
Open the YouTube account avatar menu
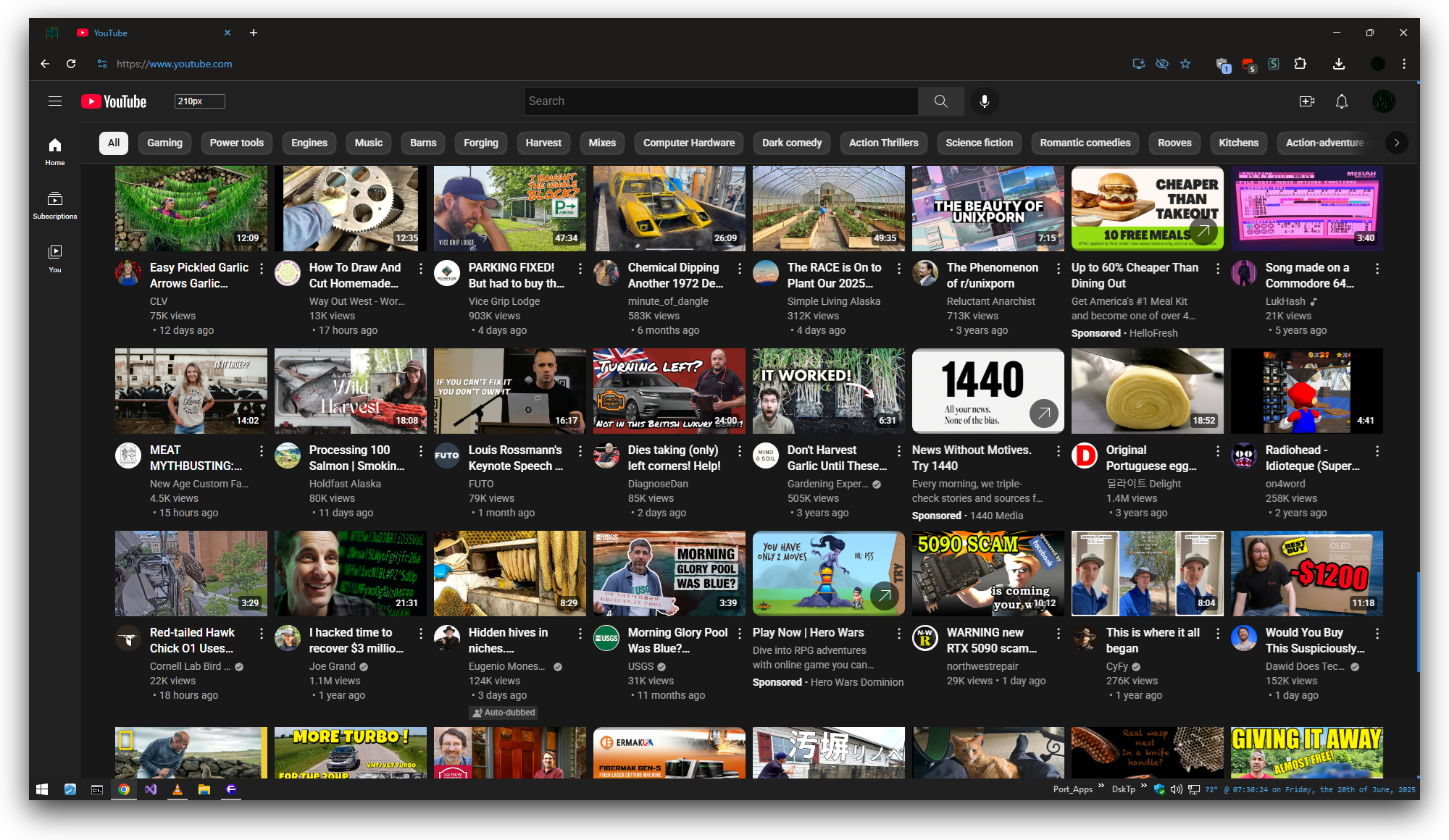(x=1384, y=101)
